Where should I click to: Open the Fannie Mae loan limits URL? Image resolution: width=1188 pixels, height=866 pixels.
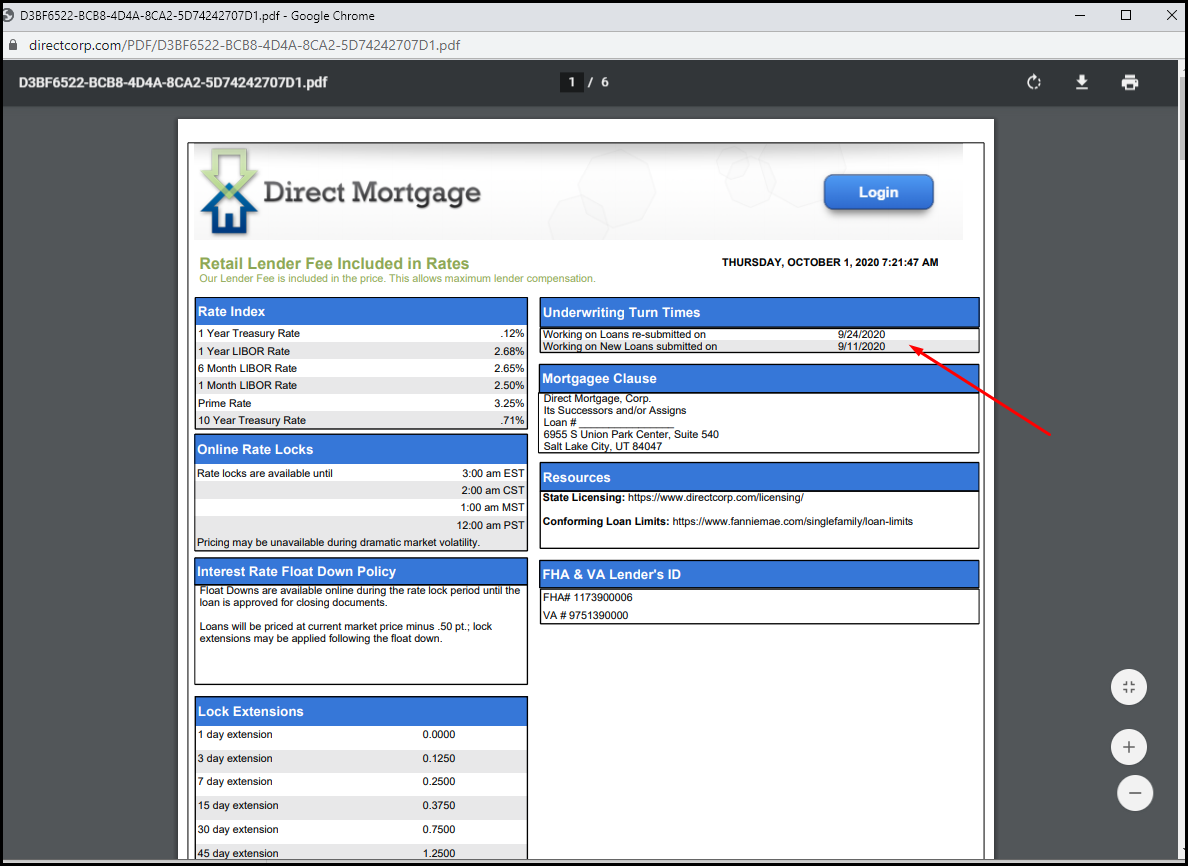(793, 521)
